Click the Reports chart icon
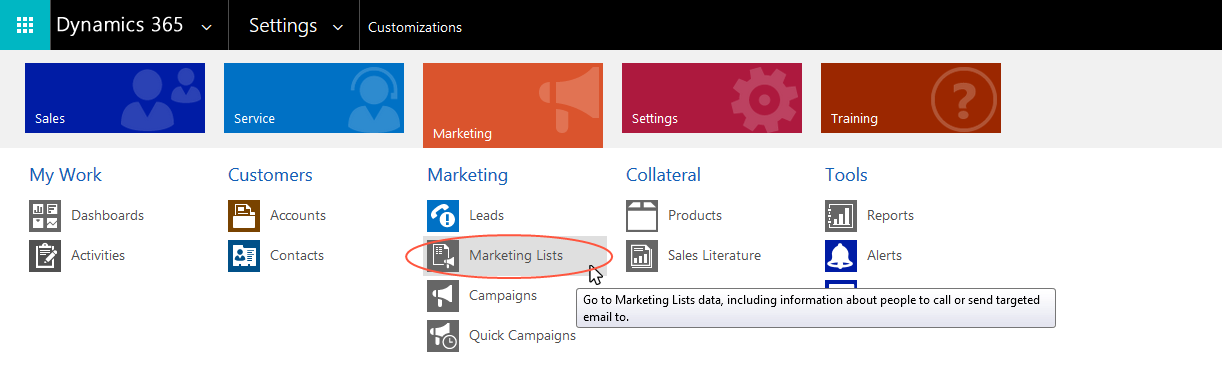The height and width of the screenshot is (374, 1222). (x=841, y=216)
